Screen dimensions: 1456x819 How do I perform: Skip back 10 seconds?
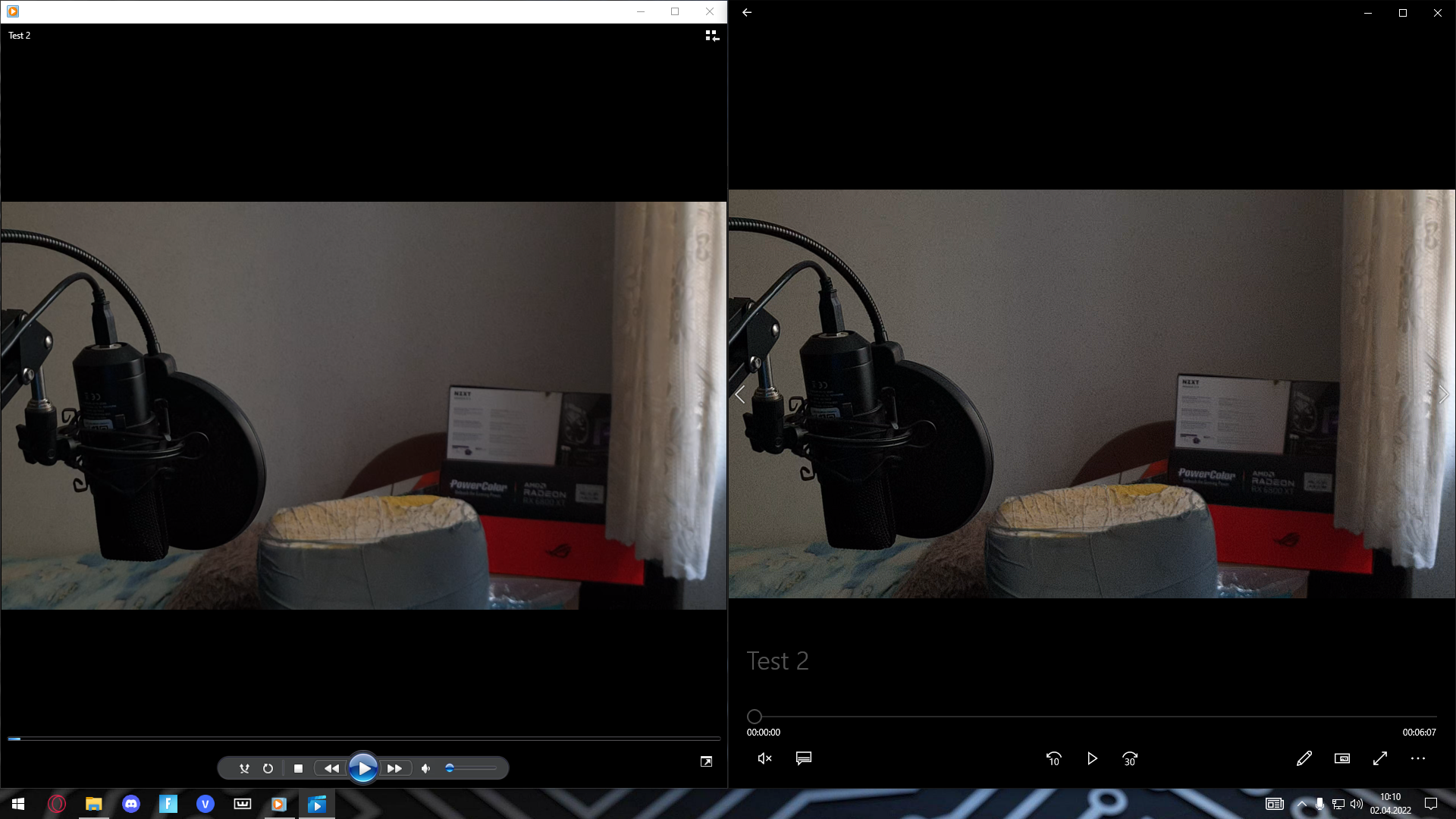point(1053,758)
